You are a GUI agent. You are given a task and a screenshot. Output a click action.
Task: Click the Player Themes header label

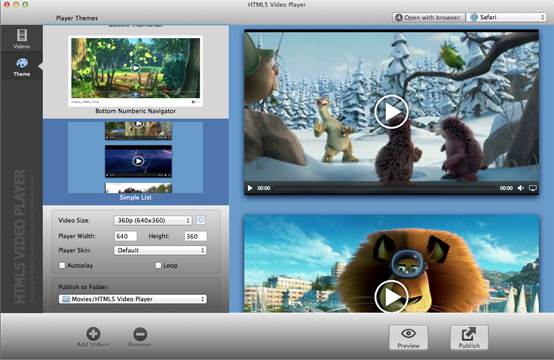click(x=77, y=18)
